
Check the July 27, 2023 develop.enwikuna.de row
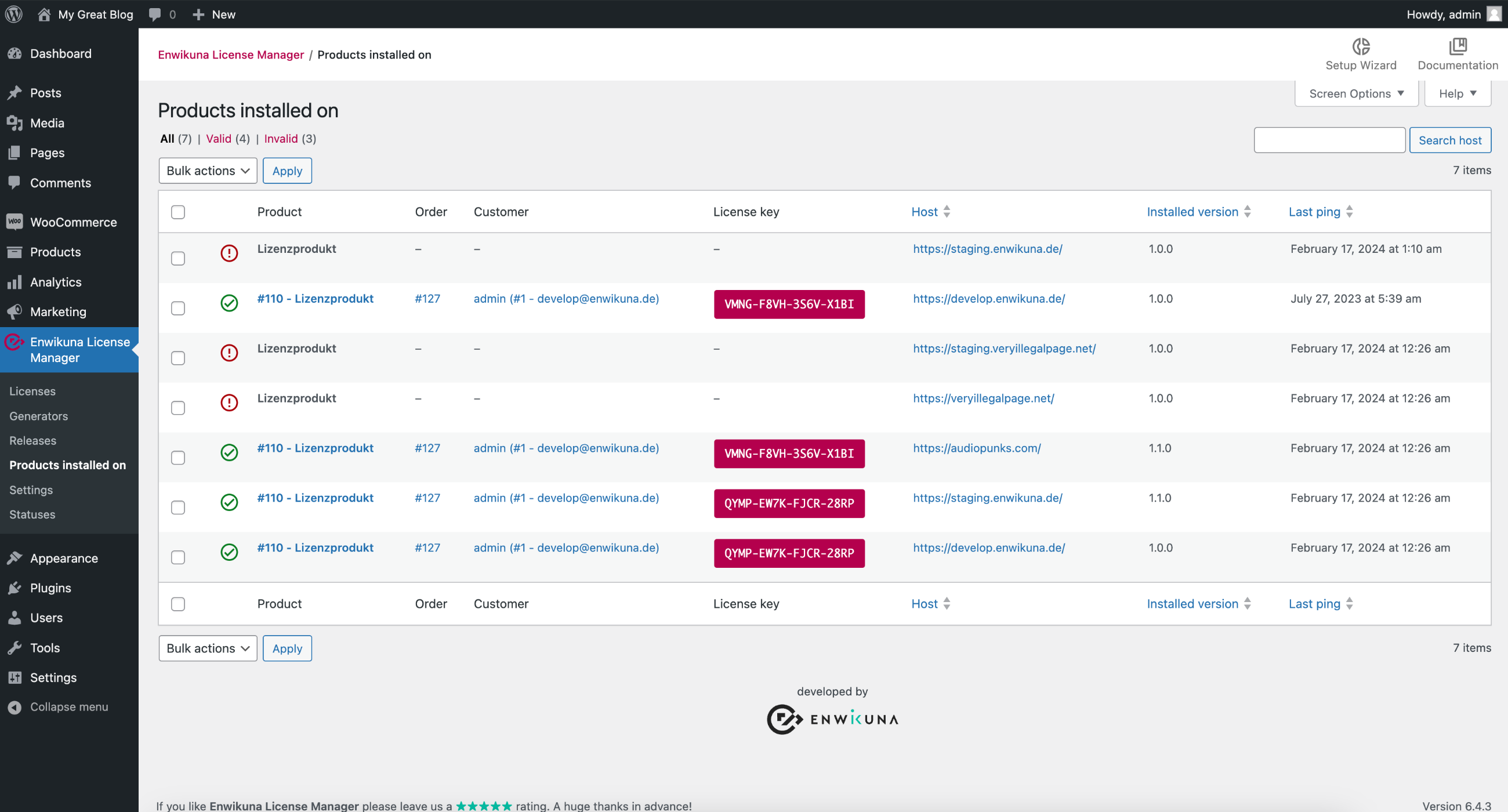(x=178, y=308)
